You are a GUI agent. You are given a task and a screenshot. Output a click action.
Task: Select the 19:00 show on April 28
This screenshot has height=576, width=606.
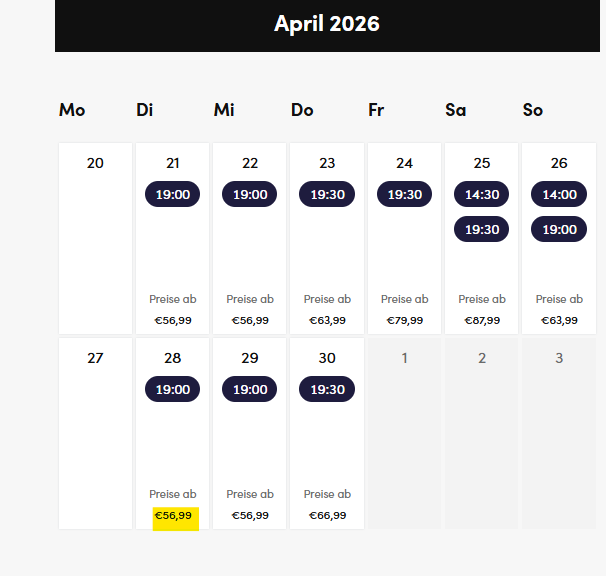(172, 389)
